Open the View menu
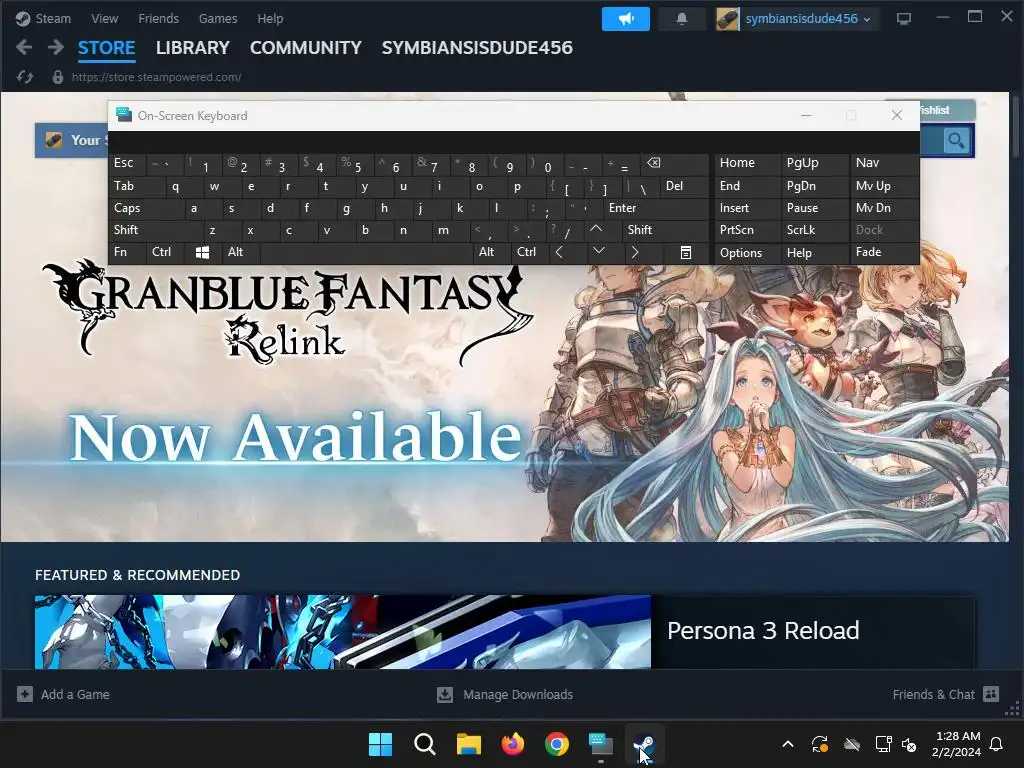The height and width of the screenshot is (768, 1024). click(104, 18)
